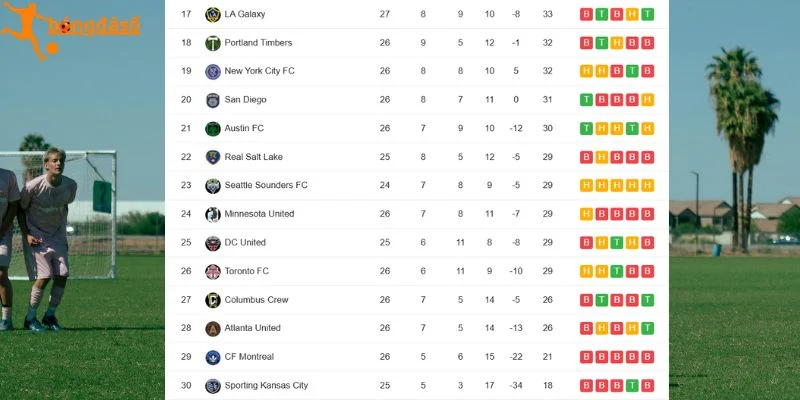Click Seattle Sounders' first yellow H form badge
This screenshot has height=400, width=800.
pyautogui.click(x=586, y=186)
